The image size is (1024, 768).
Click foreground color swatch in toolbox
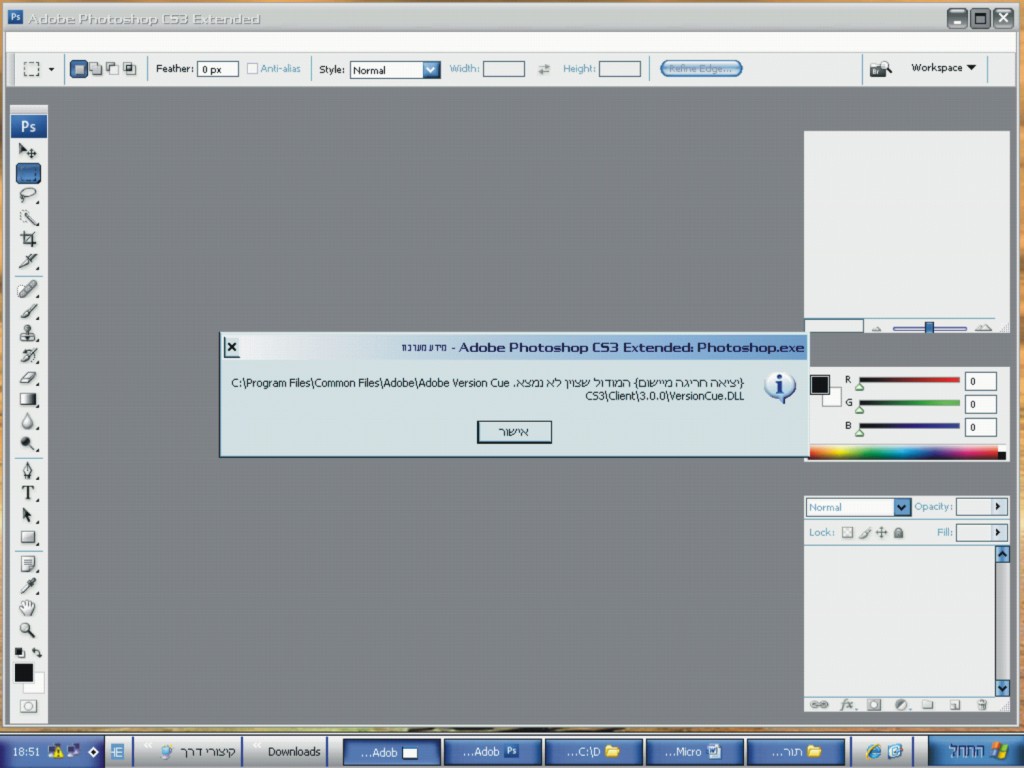(x=24, y=672)
